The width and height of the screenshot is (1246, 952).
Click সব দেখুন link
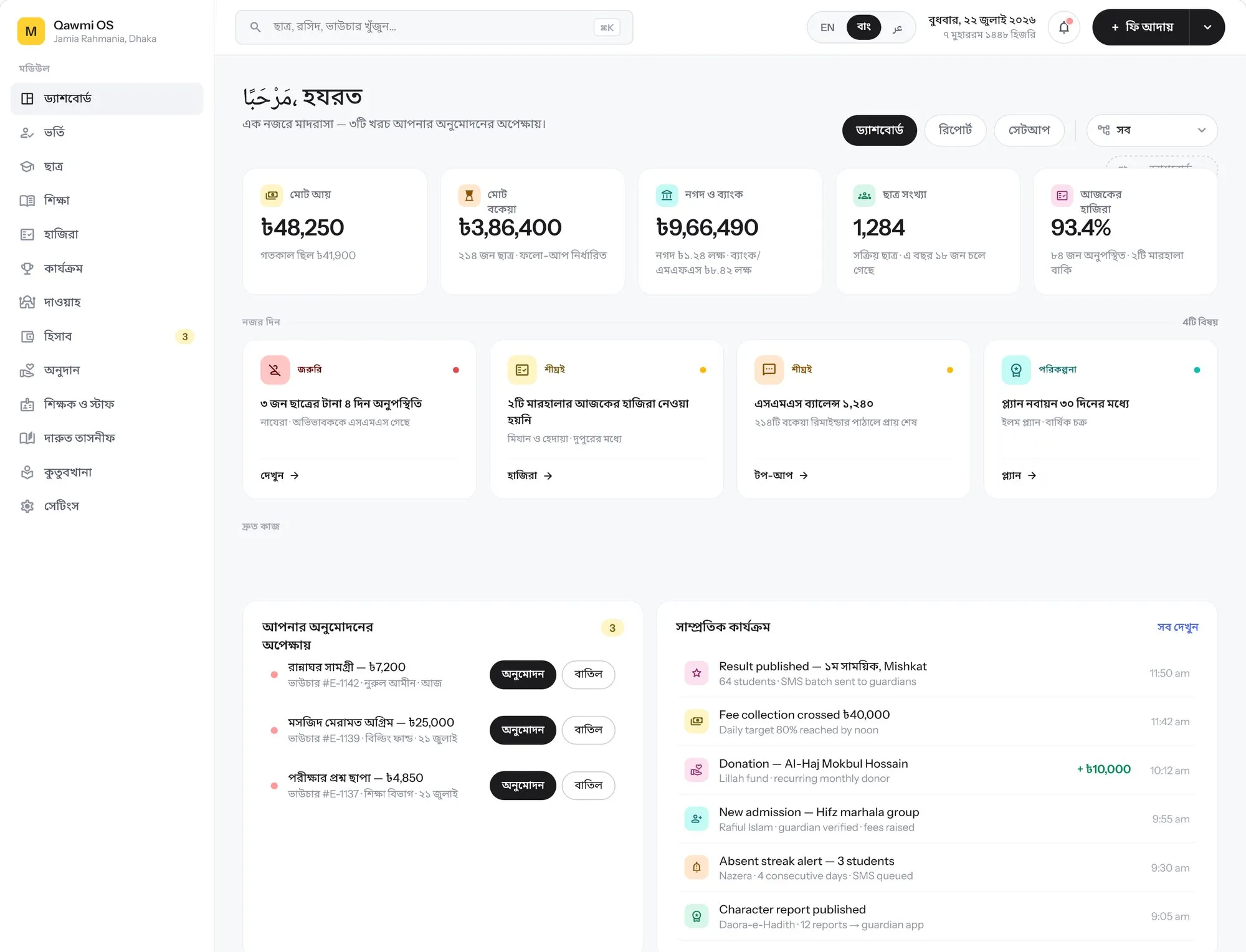coord(1177,627)
